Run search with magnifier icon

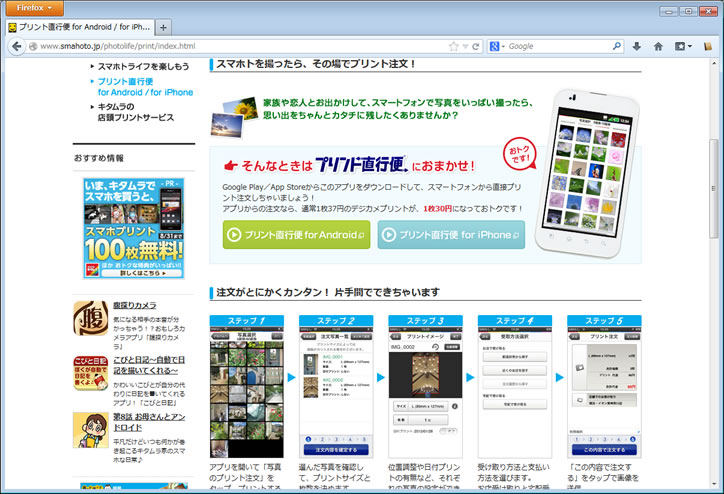[x=616, y=46]
